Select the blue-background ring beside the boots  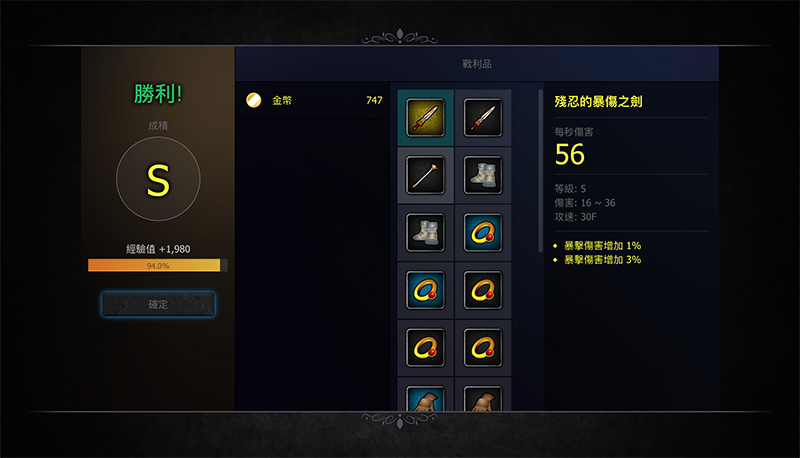[x=483, y=233]
